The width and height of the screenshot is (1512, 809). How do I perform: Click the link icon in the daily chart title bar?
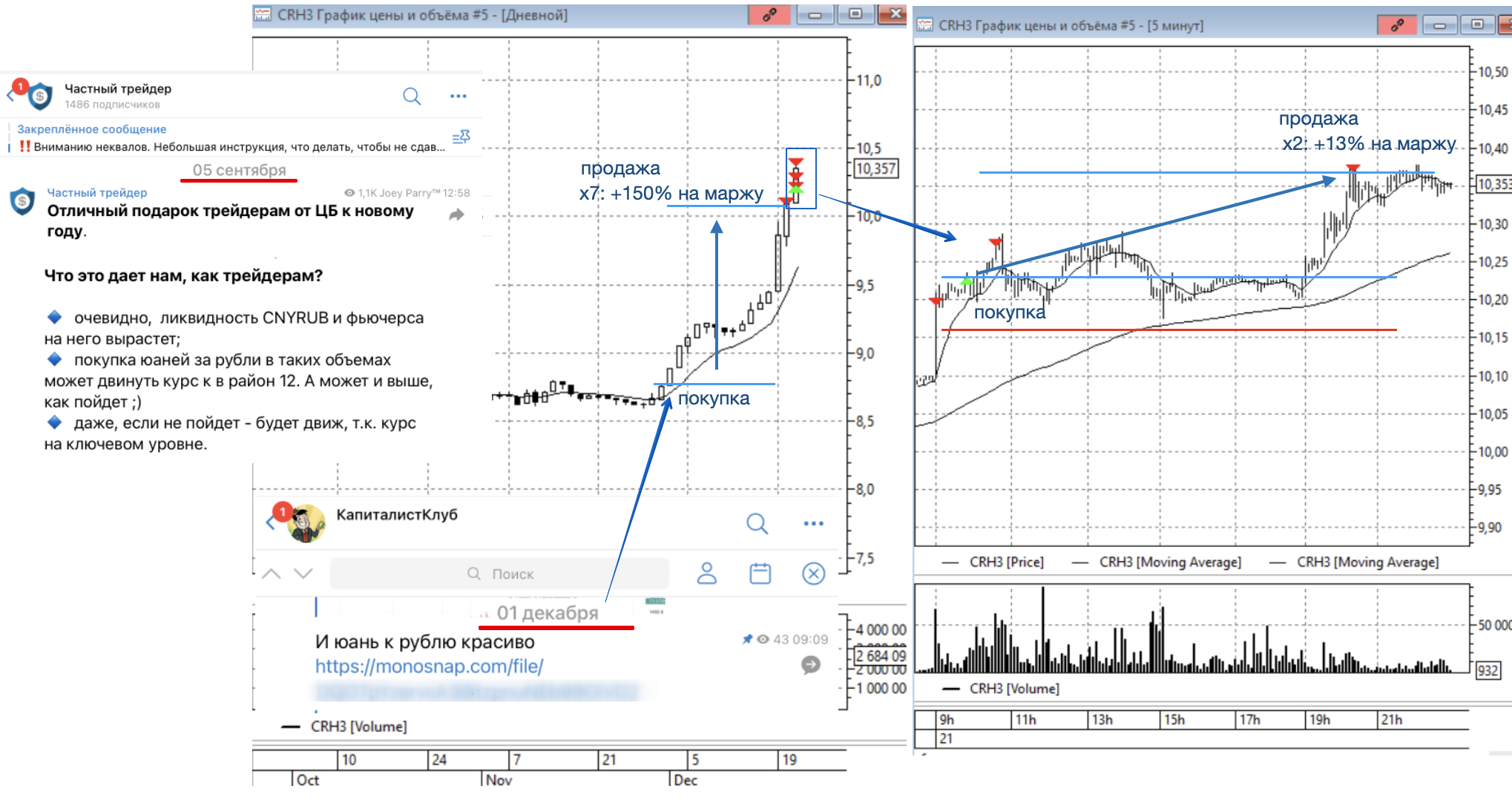(x=769, y=15)
